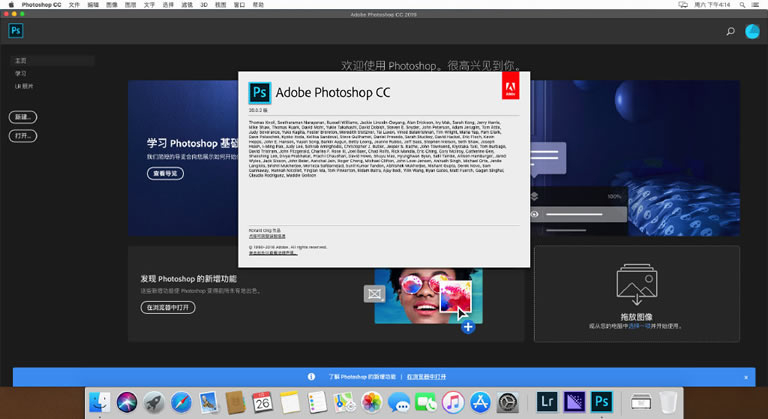Open App Store from the Dock
The width and height of the screenshot is (768, 419).
(x=480, y=402)
